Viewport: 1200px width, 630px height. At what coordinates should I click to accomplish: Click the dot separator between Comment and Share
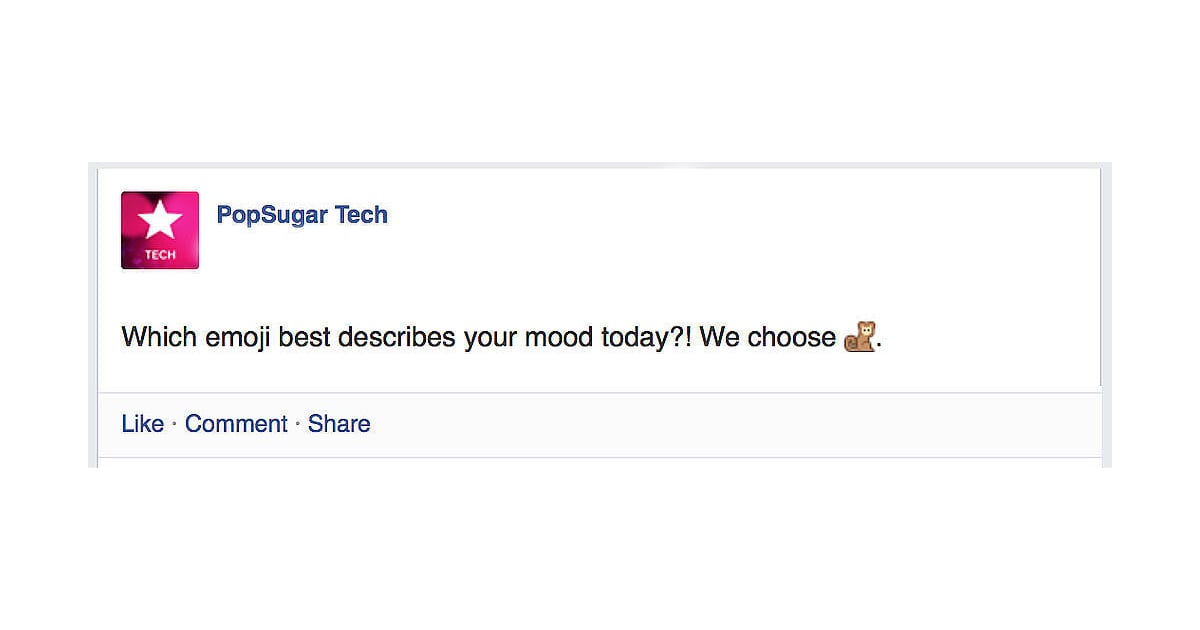tap(298, 424)
